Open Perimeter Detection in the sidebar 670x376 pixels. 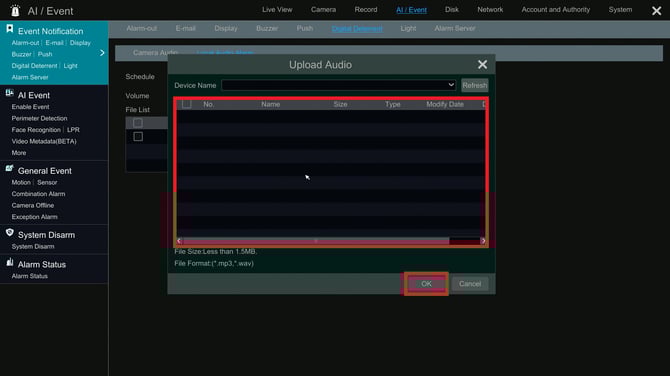point(39,118)
